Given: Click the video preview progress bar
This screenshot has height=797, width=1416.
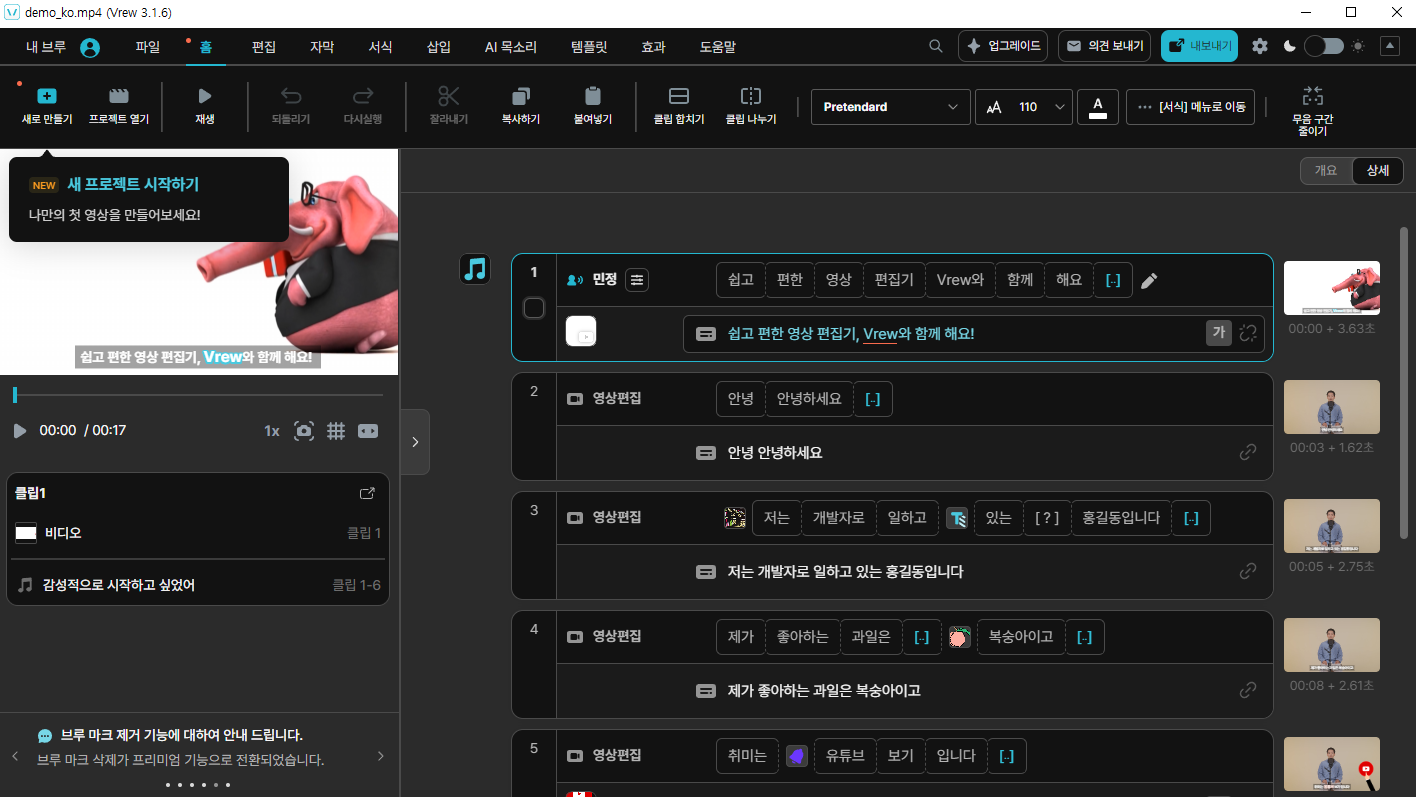Looking at the screenshot, I should (199, 395).
